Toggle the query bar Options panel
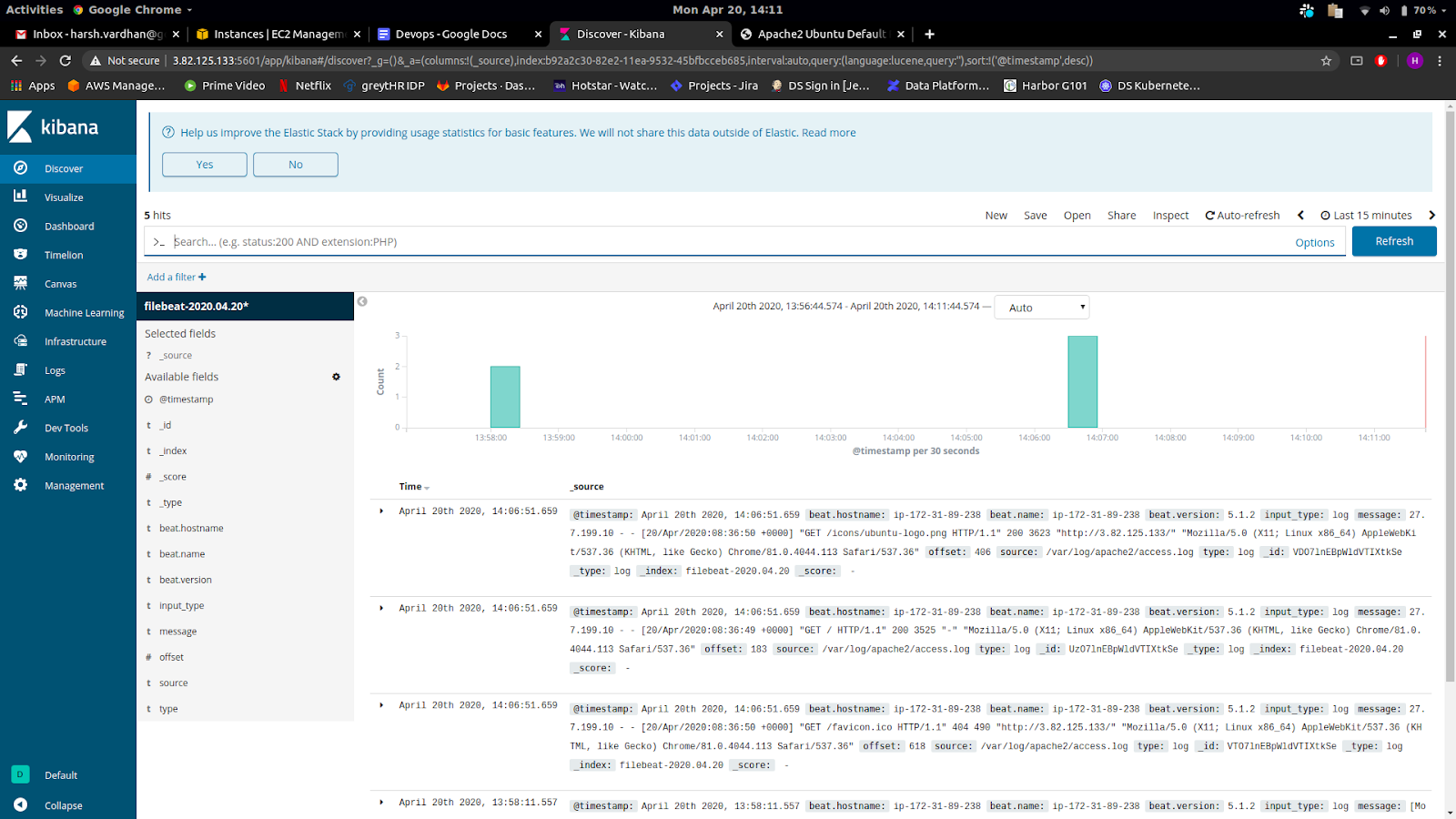The width and height of the screenshot is (1456, 819). [1314, 242]
